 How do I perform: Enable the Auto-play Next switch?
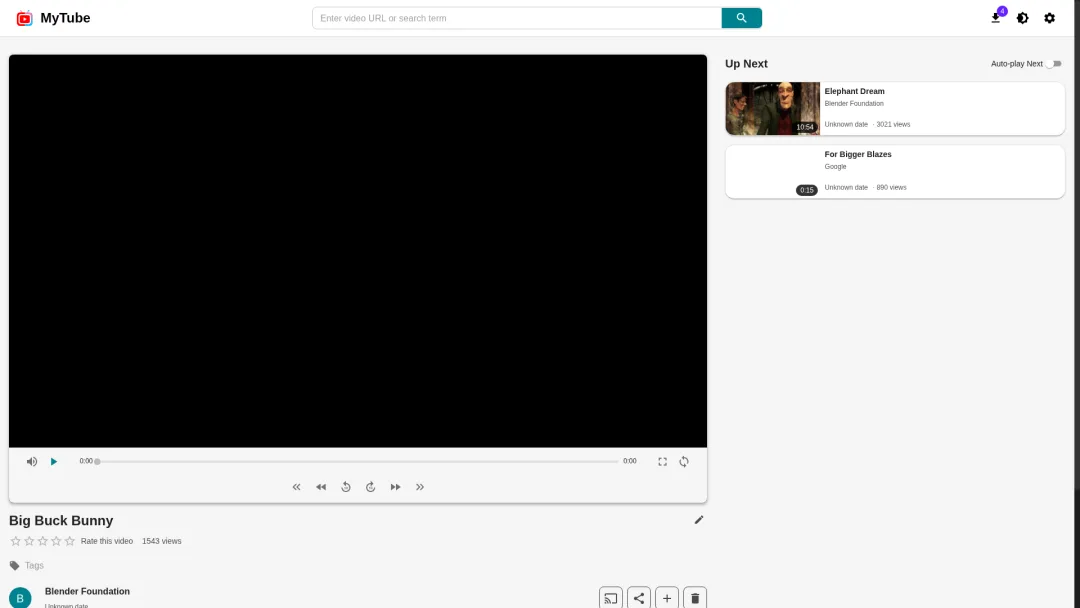1054,64
